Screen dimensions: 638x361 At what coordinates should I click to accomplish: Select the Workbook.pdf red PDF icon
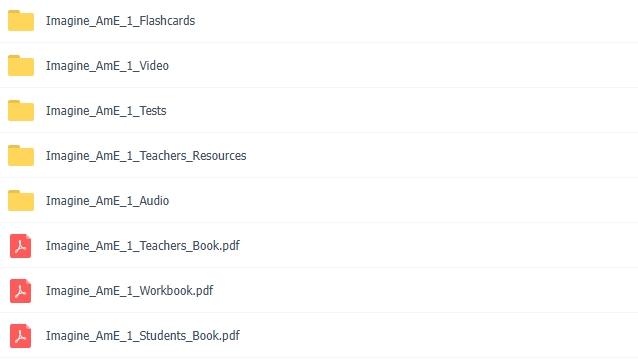pyautogui.click(x=21, y=291)
